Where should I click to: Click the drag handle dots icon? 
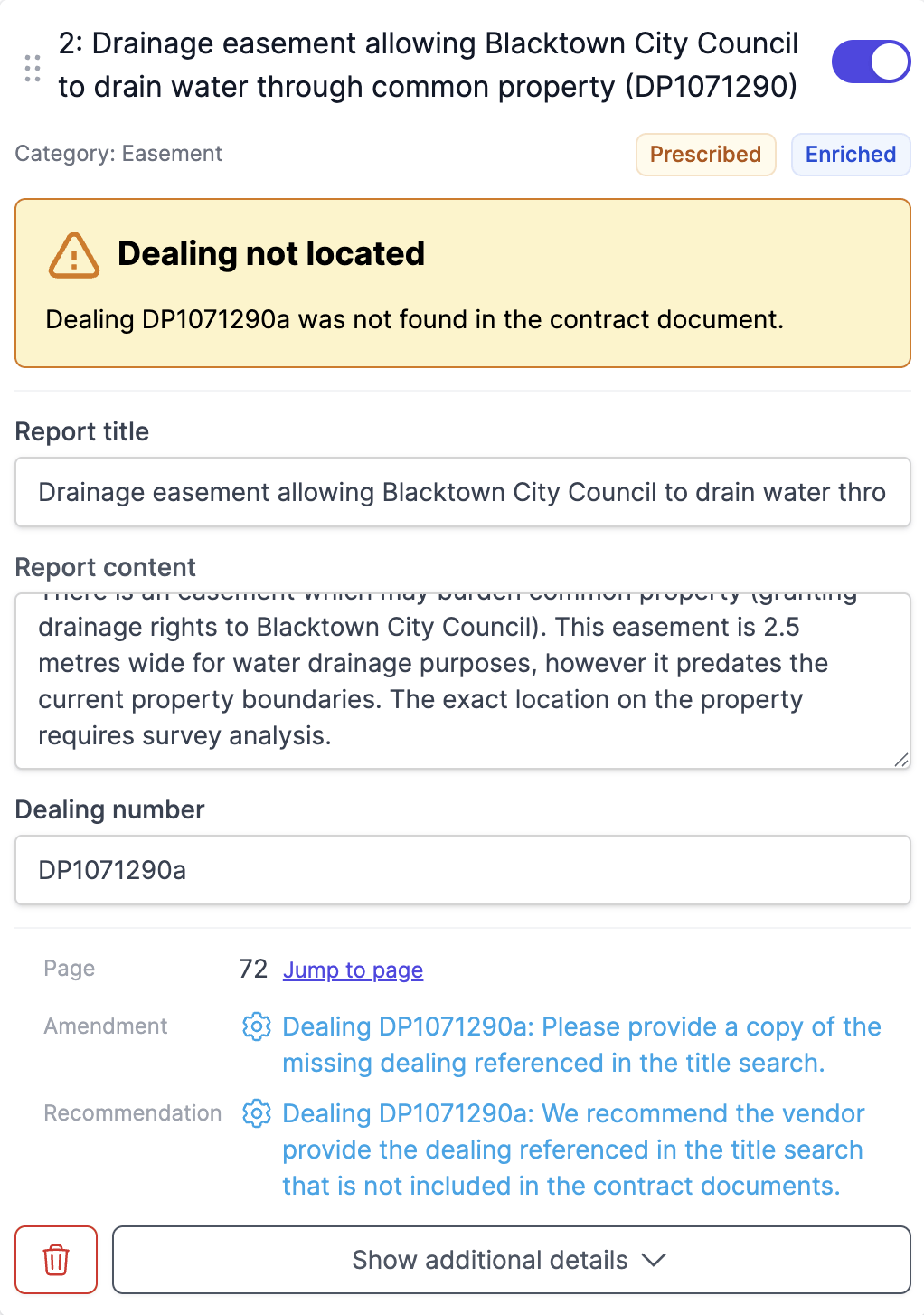(33, 68)
